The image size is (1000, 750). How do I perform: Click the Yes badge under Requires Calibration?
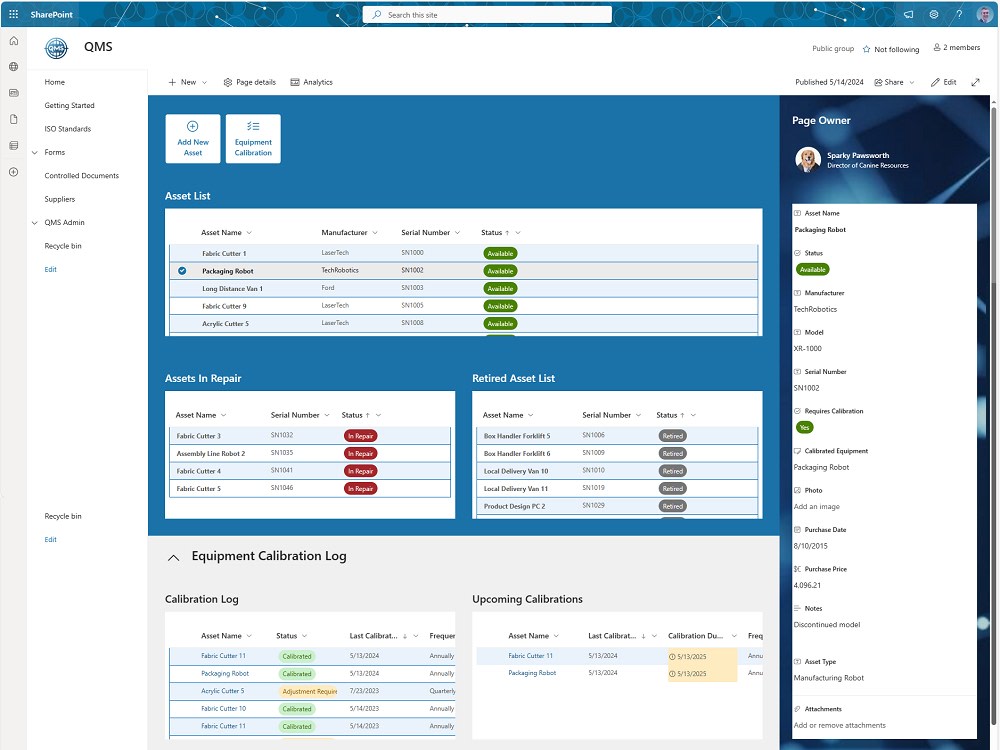pyautogui.click(x=804, y=427)
